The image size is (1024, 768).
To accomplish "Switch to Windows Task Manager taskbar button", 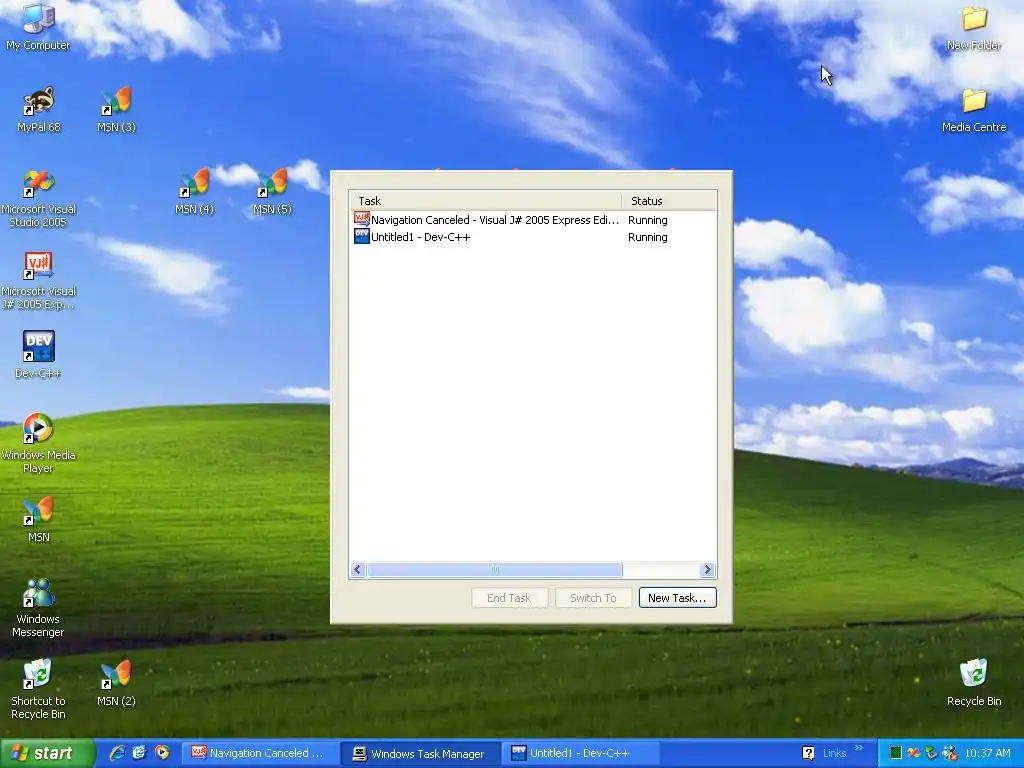I will [x=421, y=754].
